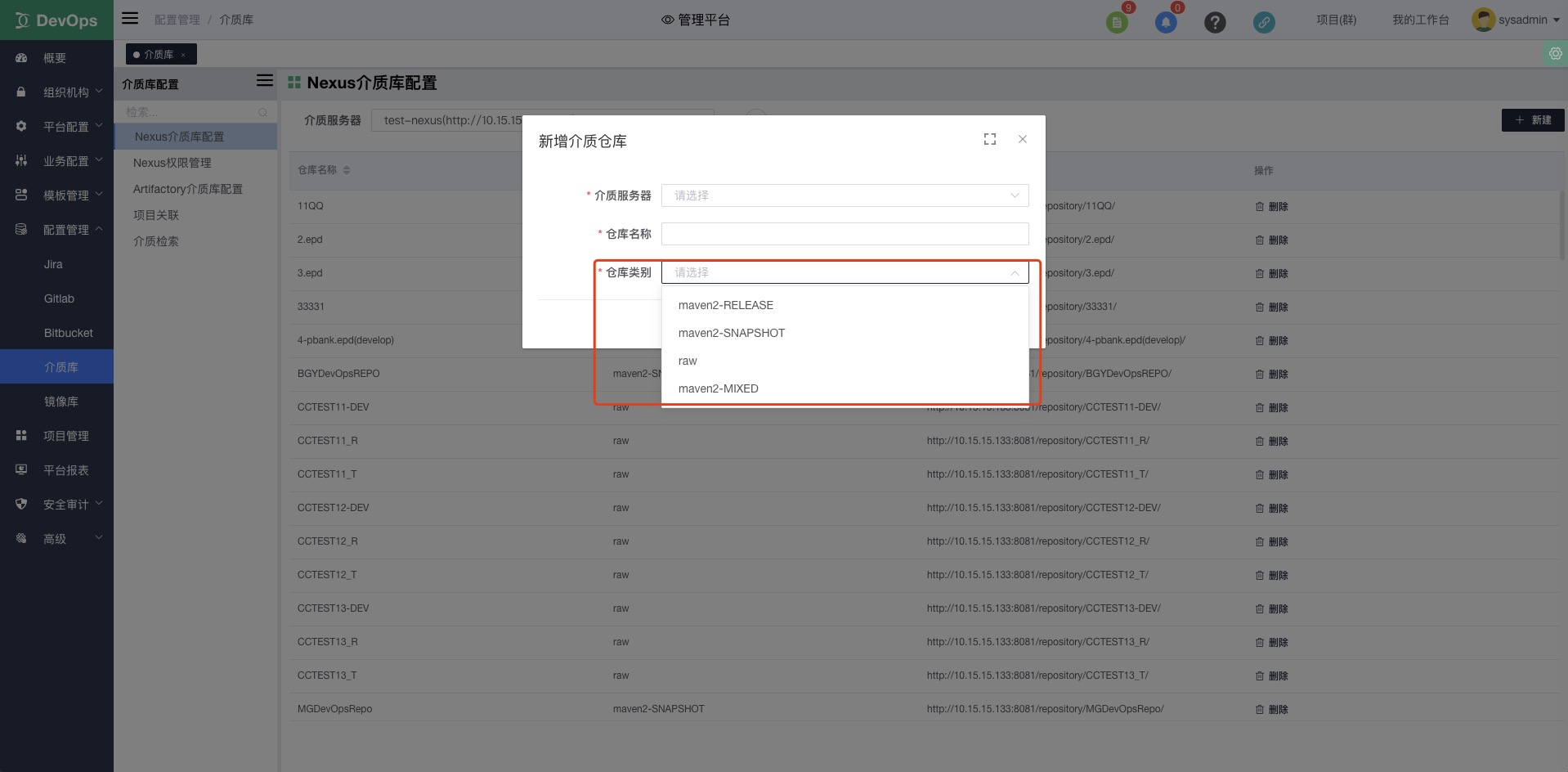
Task: Delete the 11QQ repository row
Action: tap(1271, 207)
